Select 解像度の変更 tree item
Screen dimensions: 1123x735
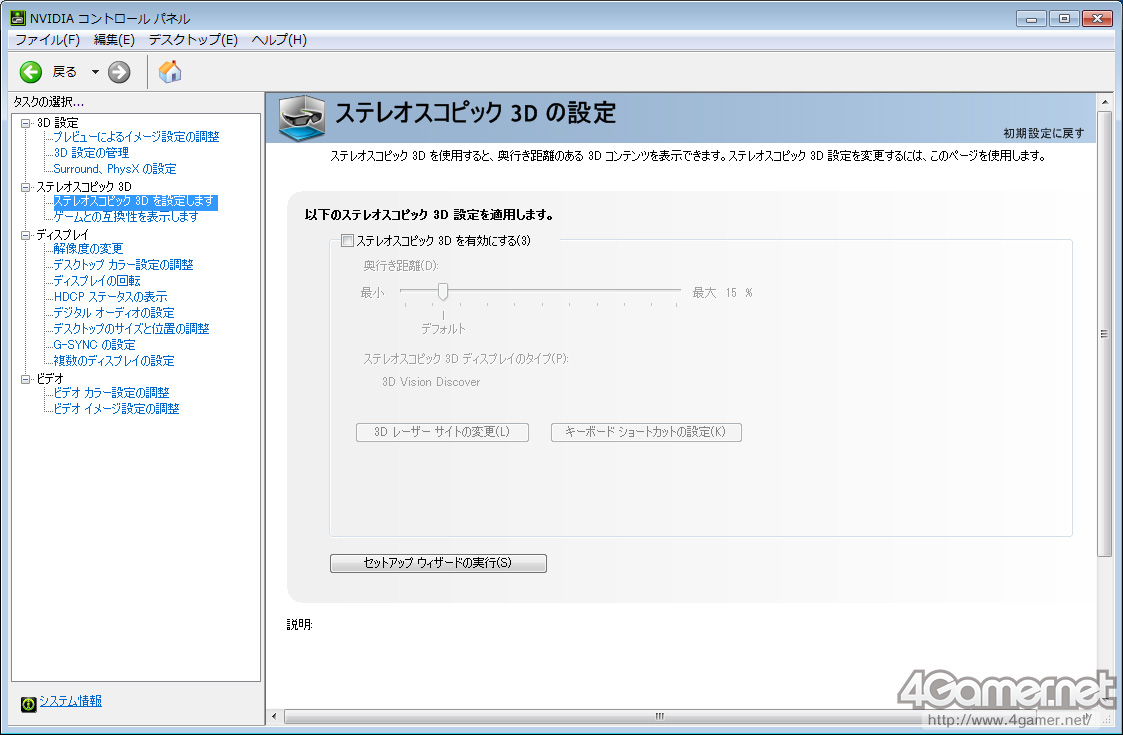pyautogui.click(x=88, y=249)
